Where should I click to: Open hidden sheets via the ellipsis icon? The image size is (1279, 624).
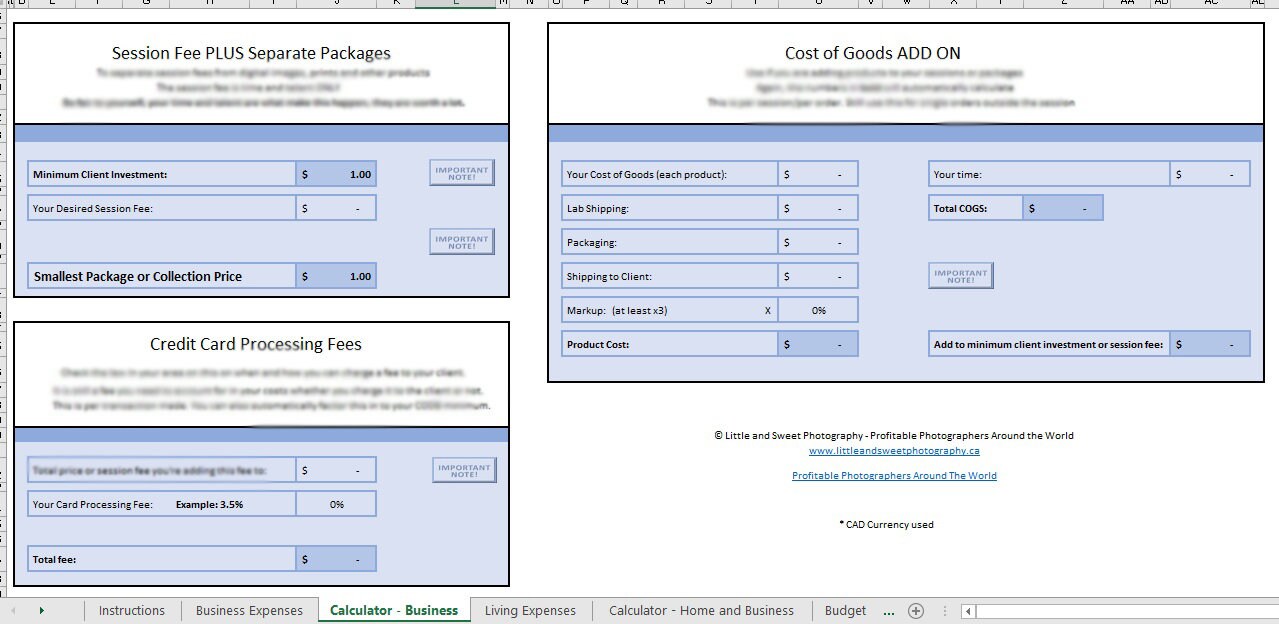[888, 610]
